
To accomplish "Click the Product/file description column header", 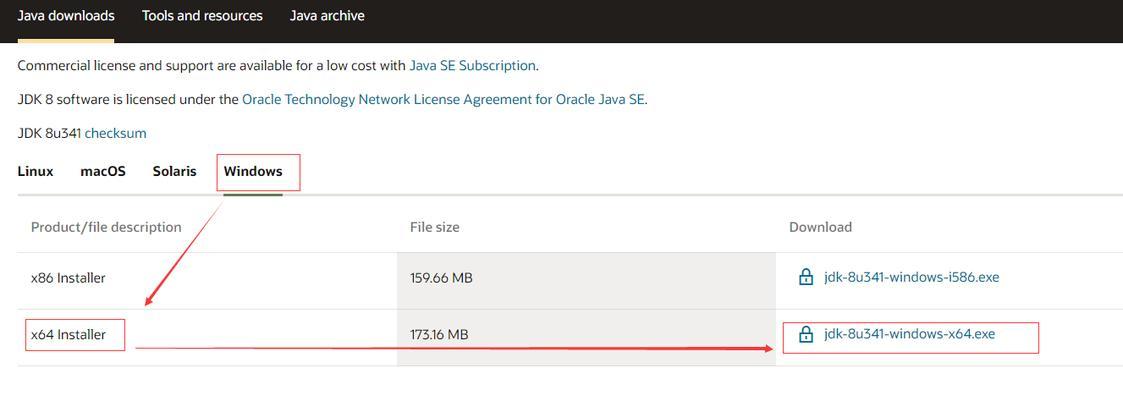I will 106,227.
